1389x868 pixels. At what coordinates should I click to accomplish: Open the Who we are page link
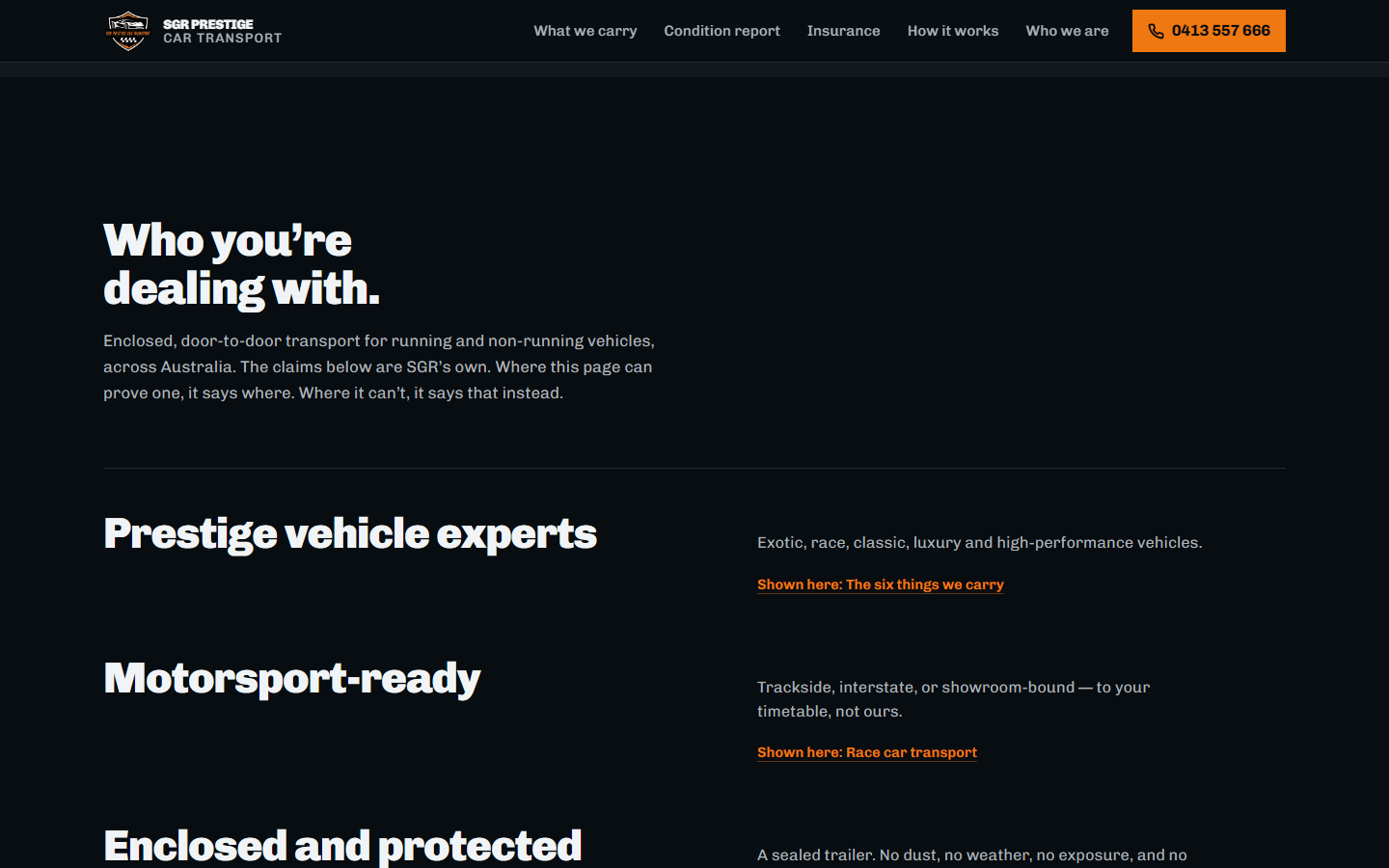[1067, 31]
